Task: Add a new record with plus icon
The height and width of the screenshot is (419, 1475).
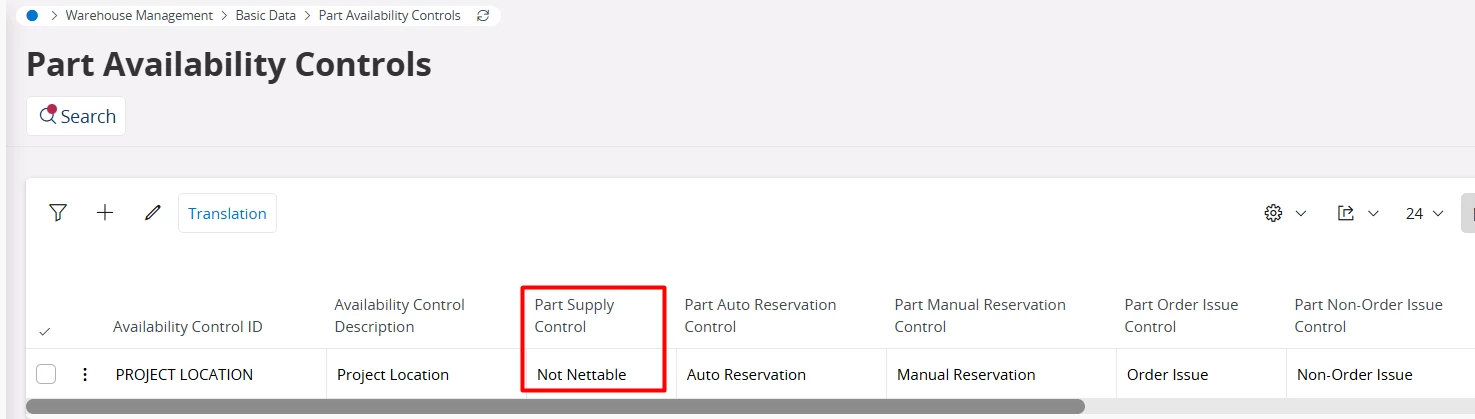Action: [105, 213]
